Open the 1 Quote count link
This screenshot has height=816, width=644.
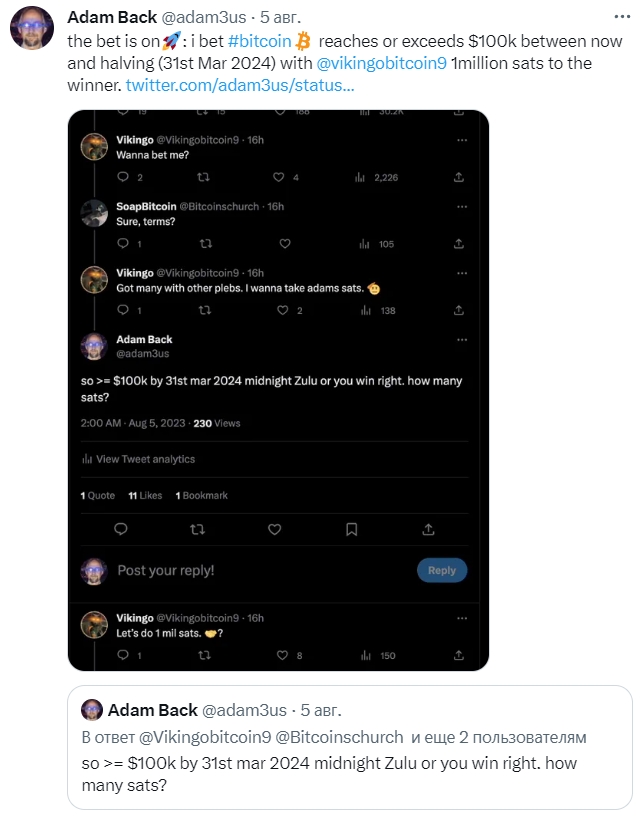(98, 495)
